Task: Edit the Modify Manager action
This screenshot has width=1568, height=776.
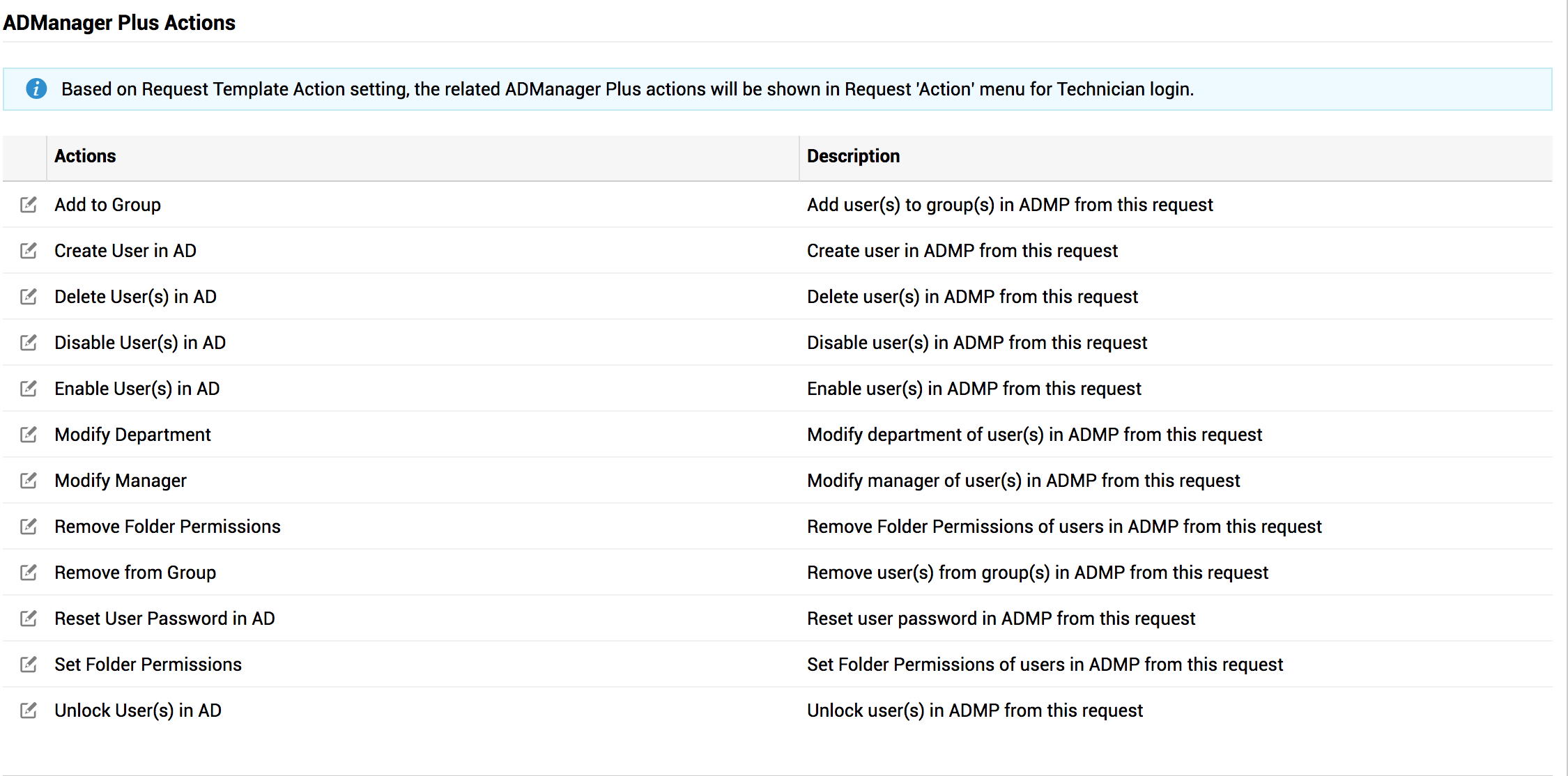Action: point(29,481)
